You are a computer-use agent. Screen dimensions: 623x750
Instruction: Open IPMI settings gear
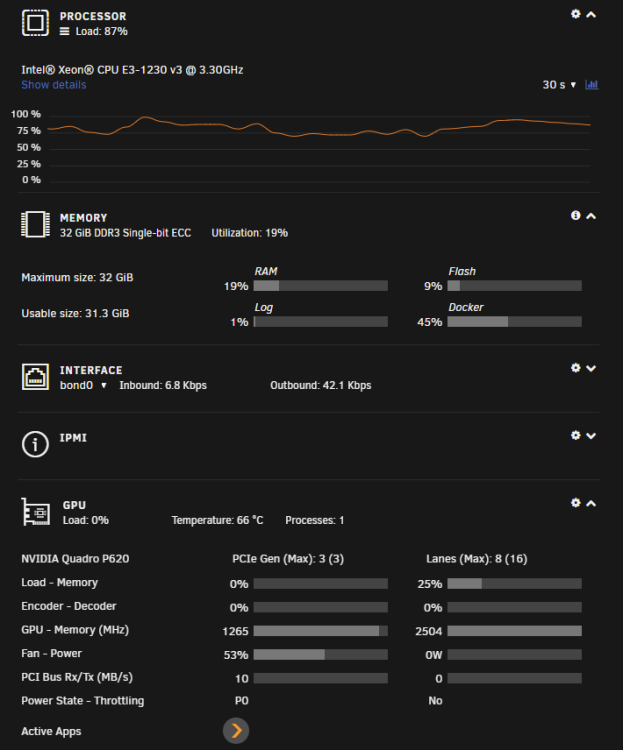pyautogui.click(x=576, y=435)
